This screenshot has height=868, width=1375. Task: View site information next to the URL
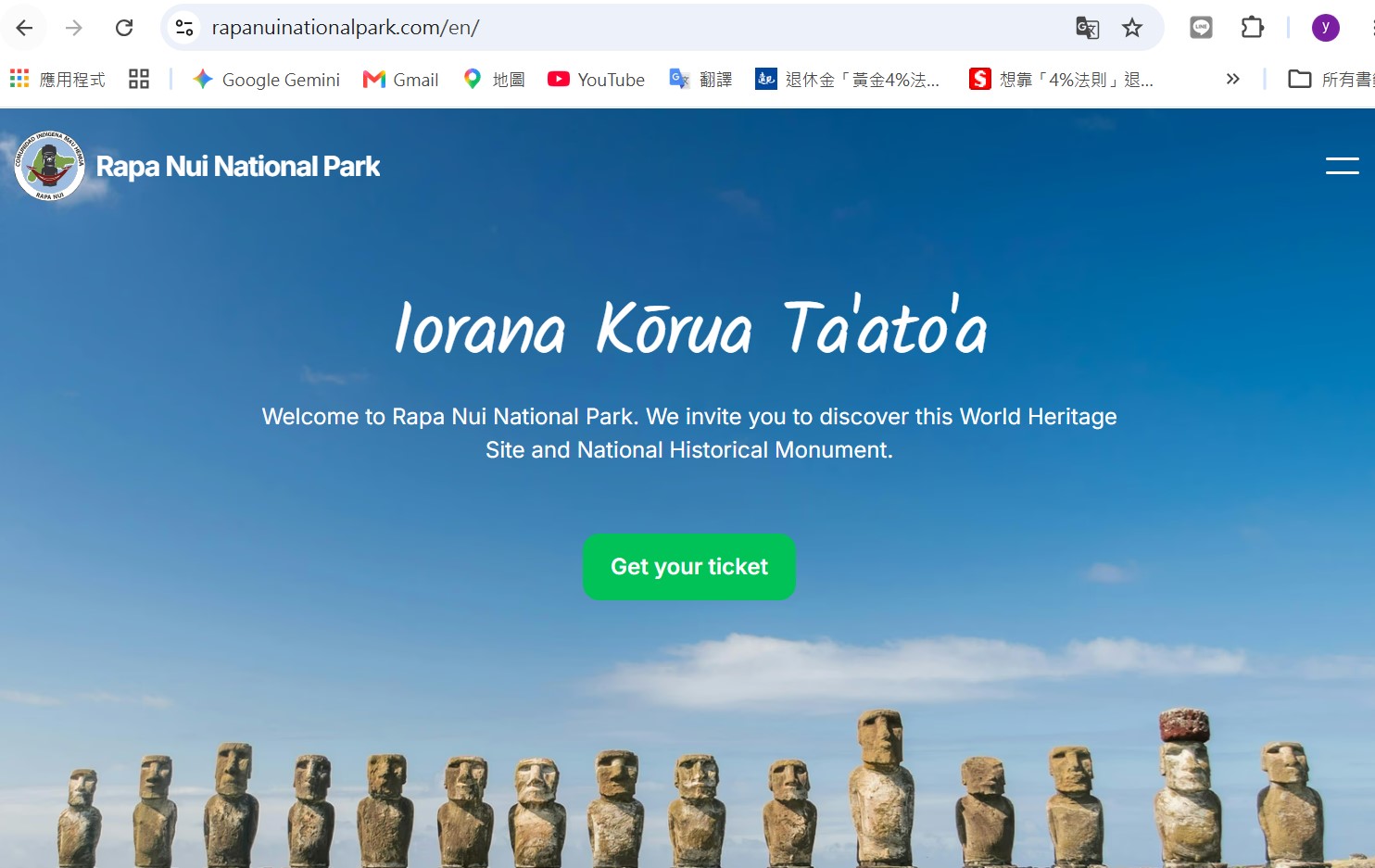coord(184,28)
